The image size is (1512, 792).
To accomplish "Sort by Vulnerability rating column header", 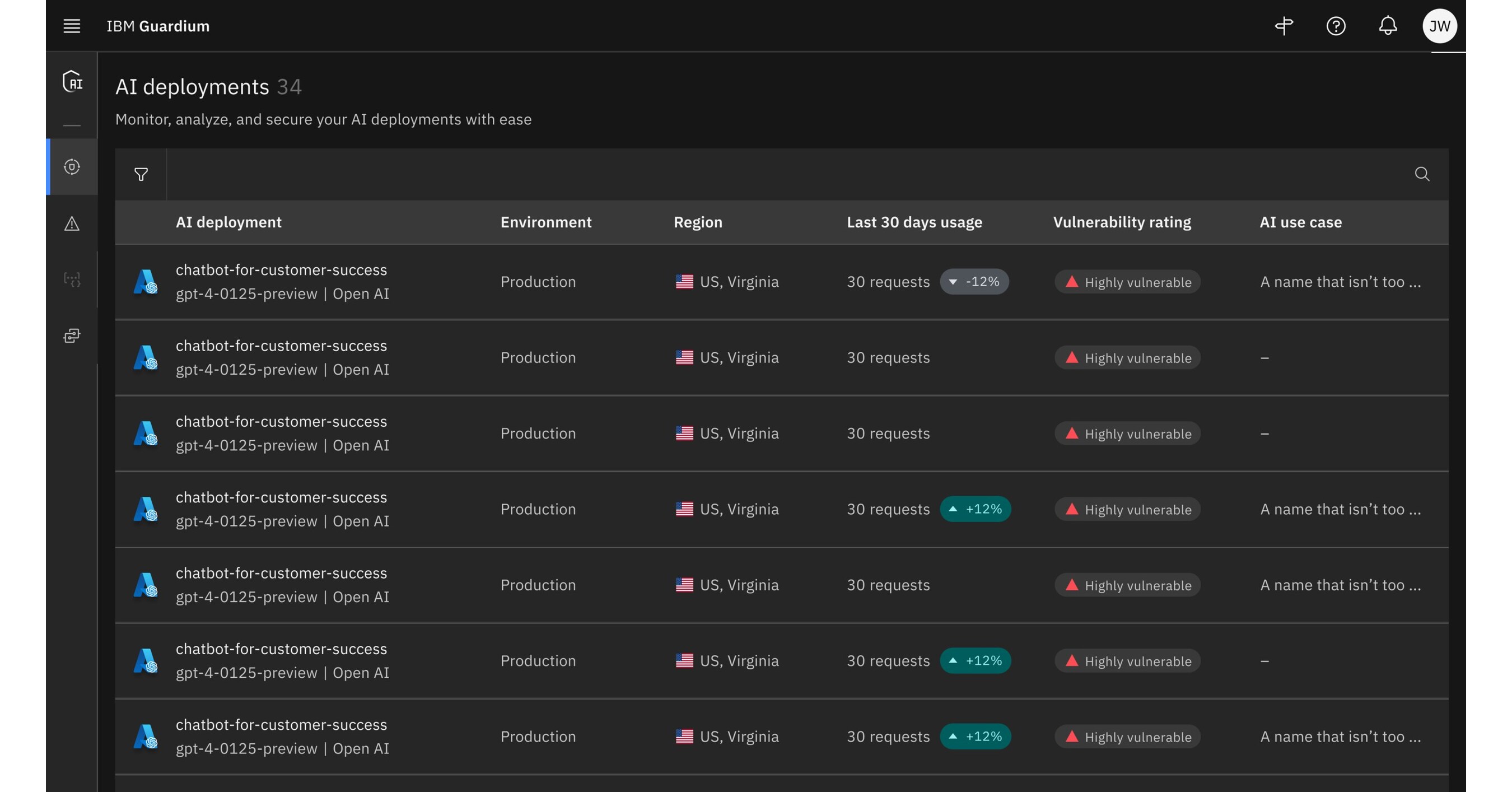I will [x=1122, y=222].
